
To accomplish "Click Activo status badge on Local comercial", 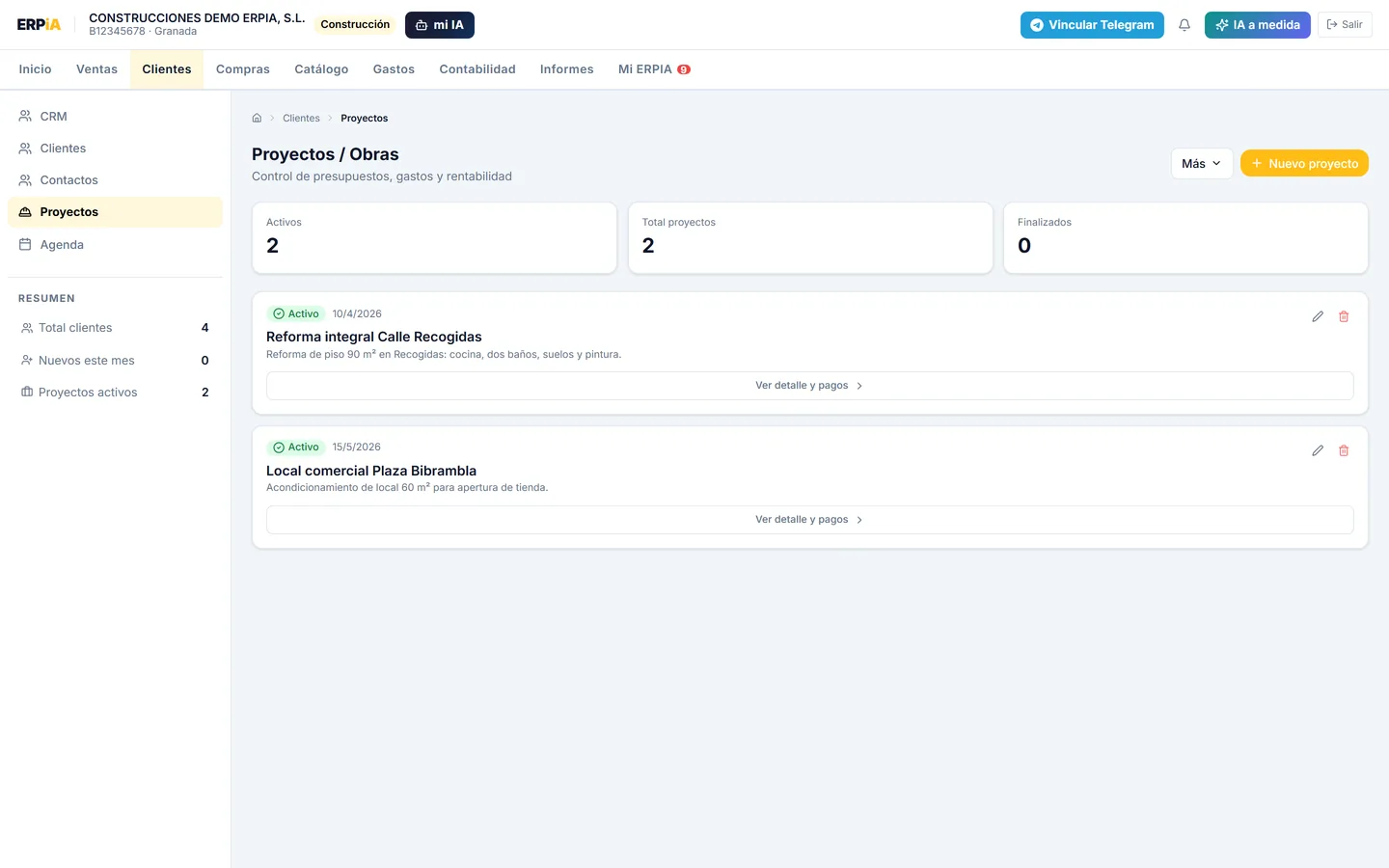I will tap(296, 448).
